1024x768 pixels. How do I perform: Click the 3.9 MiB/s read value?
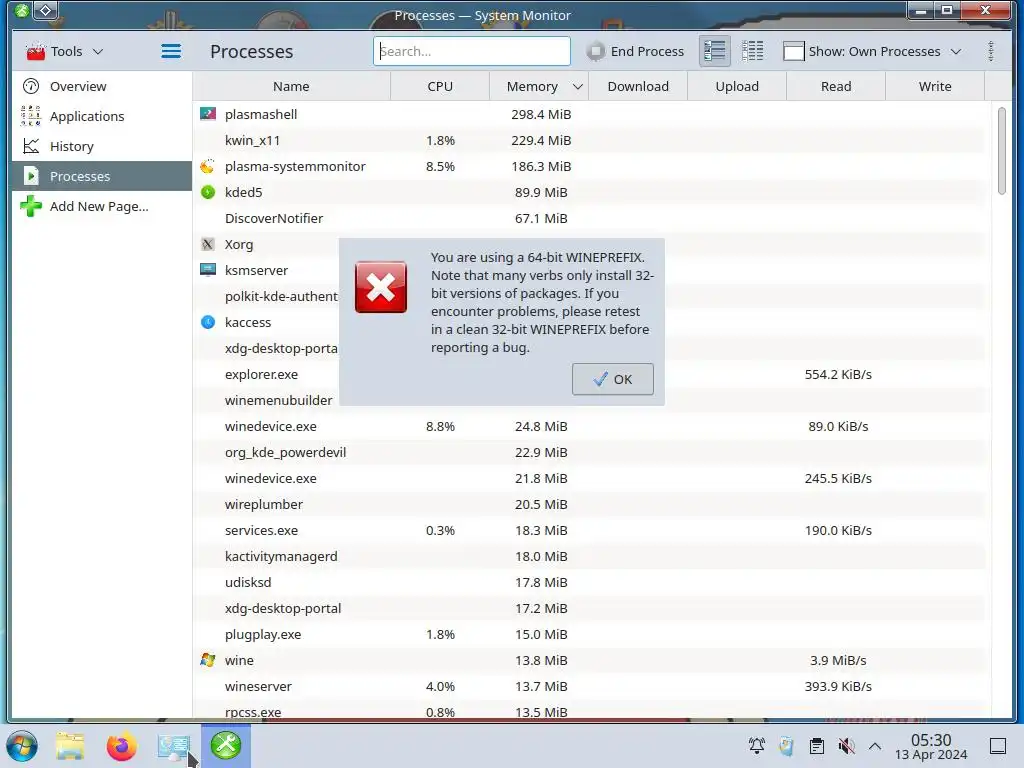838,660
